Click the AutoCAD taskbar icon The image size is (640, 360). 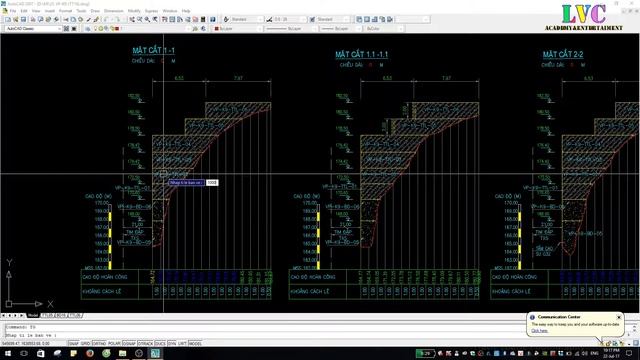(155, 353)
